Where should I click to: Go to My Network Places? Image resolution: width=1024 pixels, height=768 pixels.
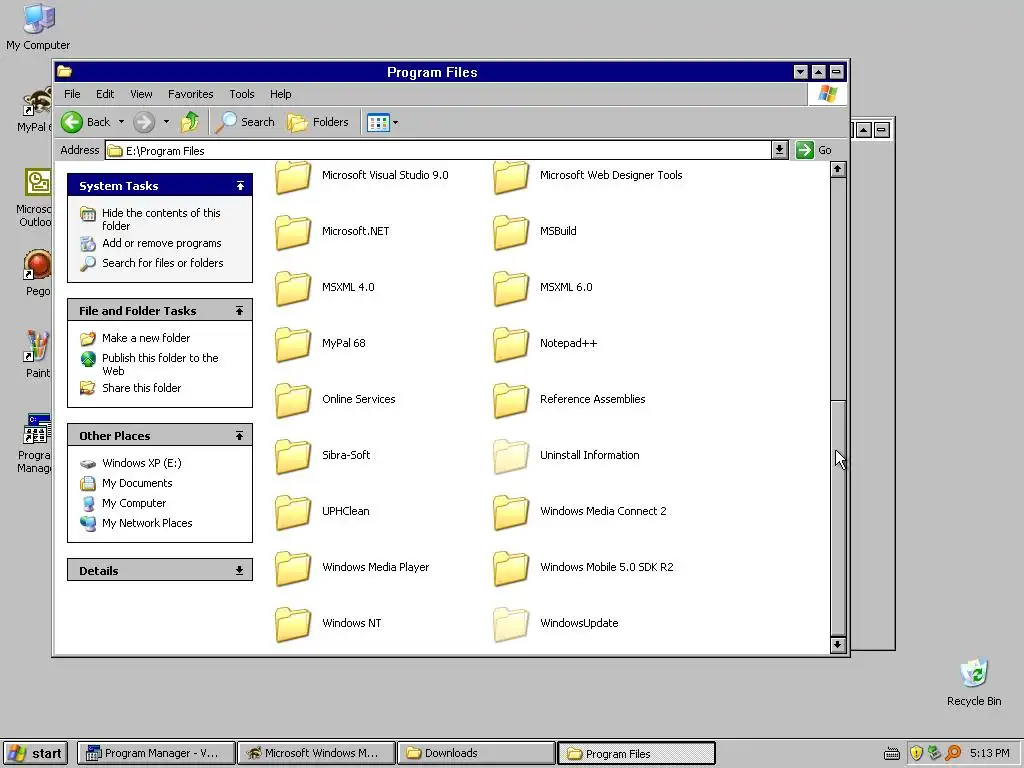147,523
